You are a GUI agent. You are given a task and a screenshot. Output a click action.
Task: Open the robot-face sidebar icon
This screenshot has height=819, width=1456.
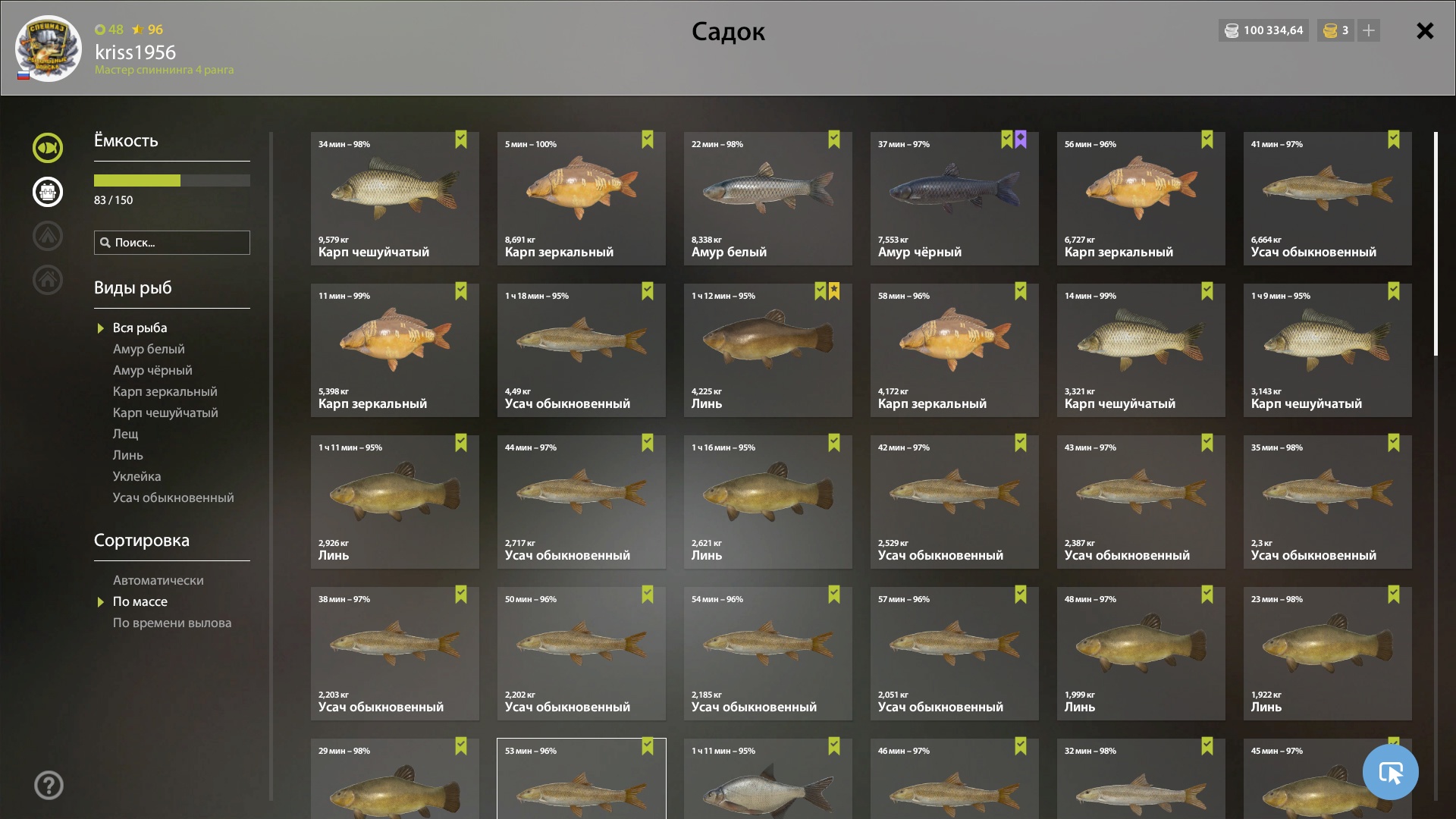(48, 192)
